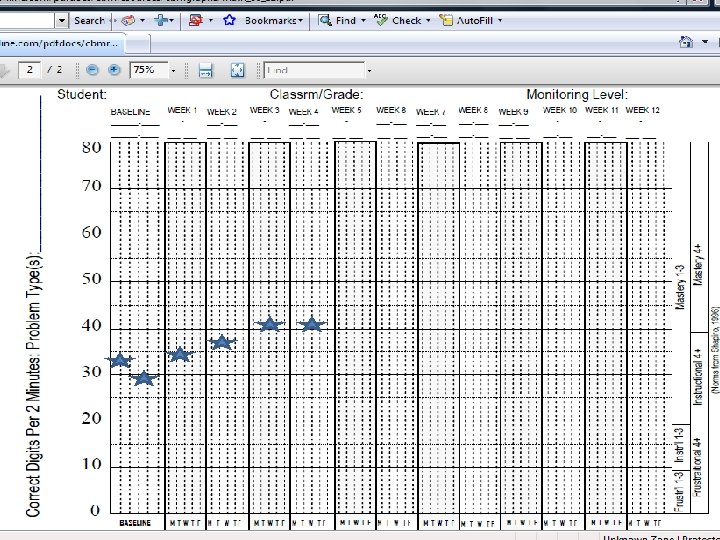The width and height of the screenshot is (720, 540).
Task: Open a new blank browser tab
Action: point(137,45)
